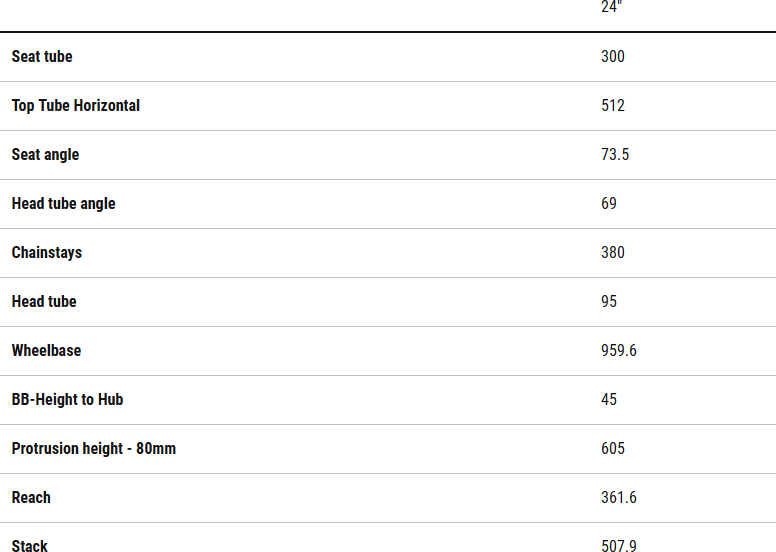
Task: Select the Head tube row label
Action: [44, 302]
